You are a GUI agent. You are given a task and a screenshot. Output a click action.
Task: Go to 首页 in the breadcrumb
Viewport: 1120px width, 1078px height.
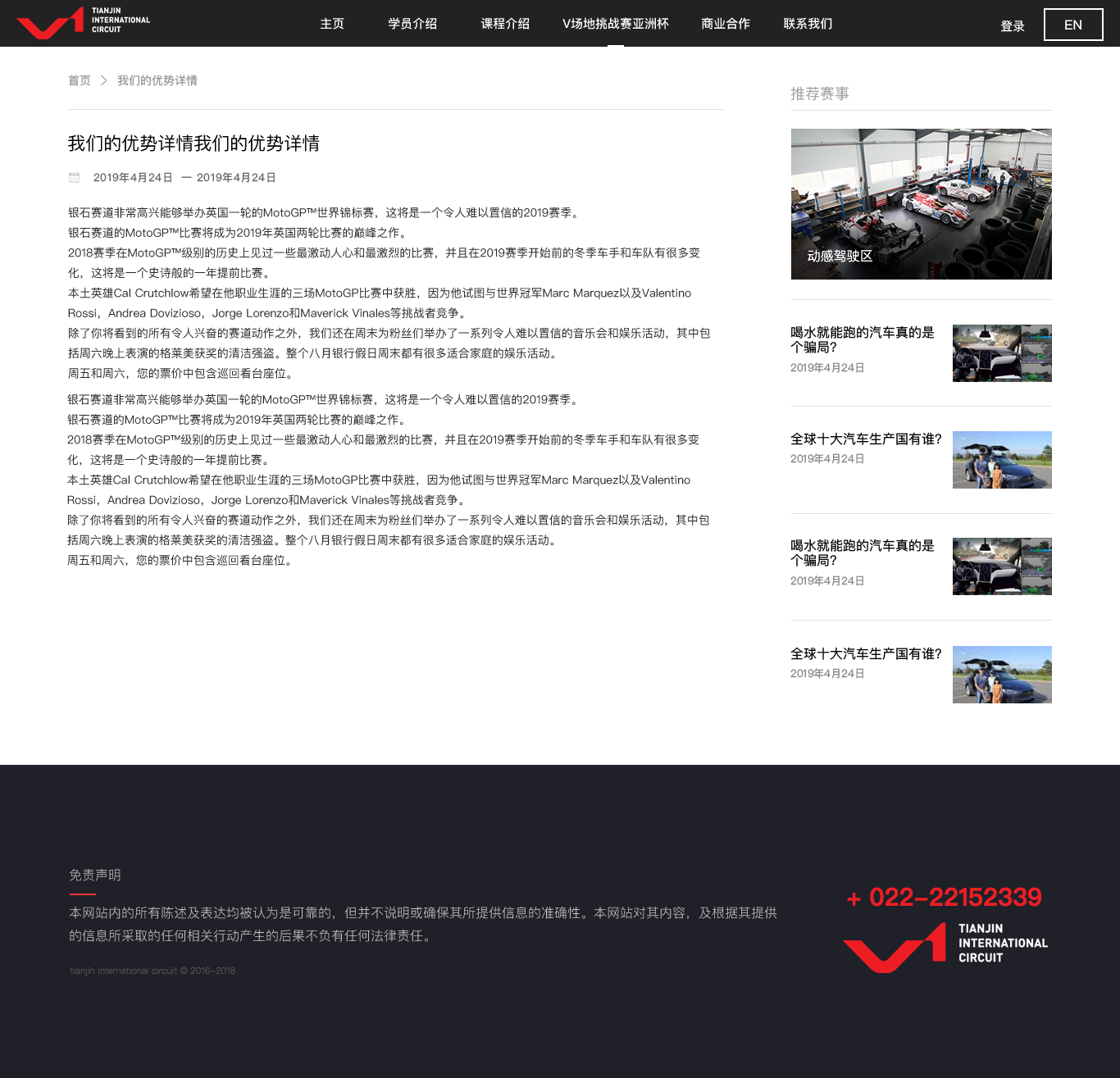point(80,80)
